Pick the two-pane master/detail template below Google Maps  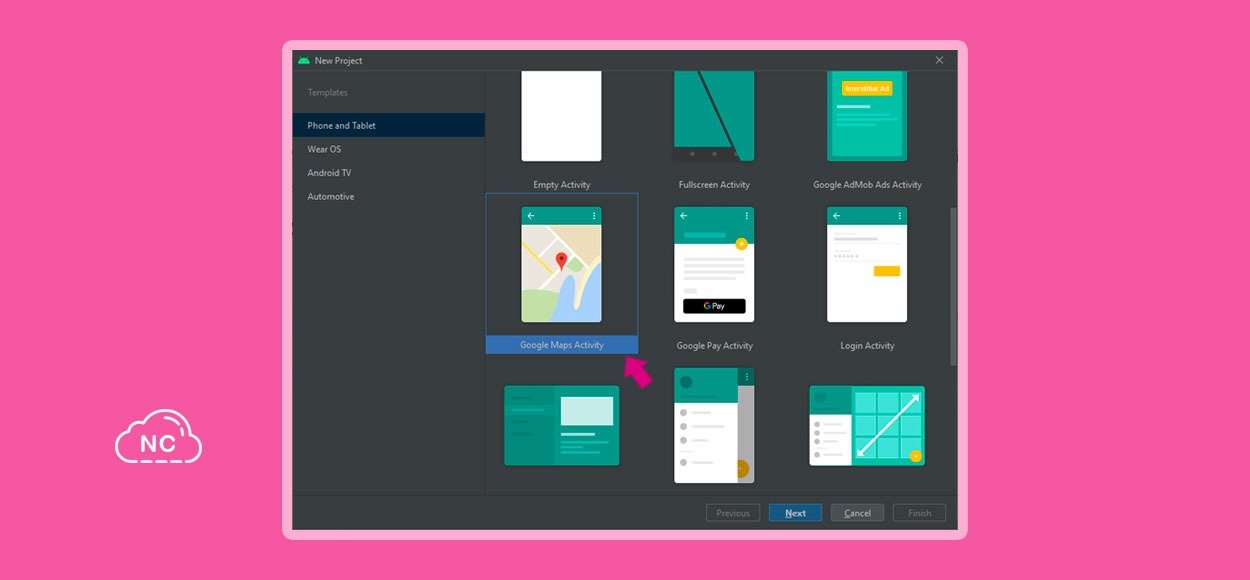tap(561, 425)
